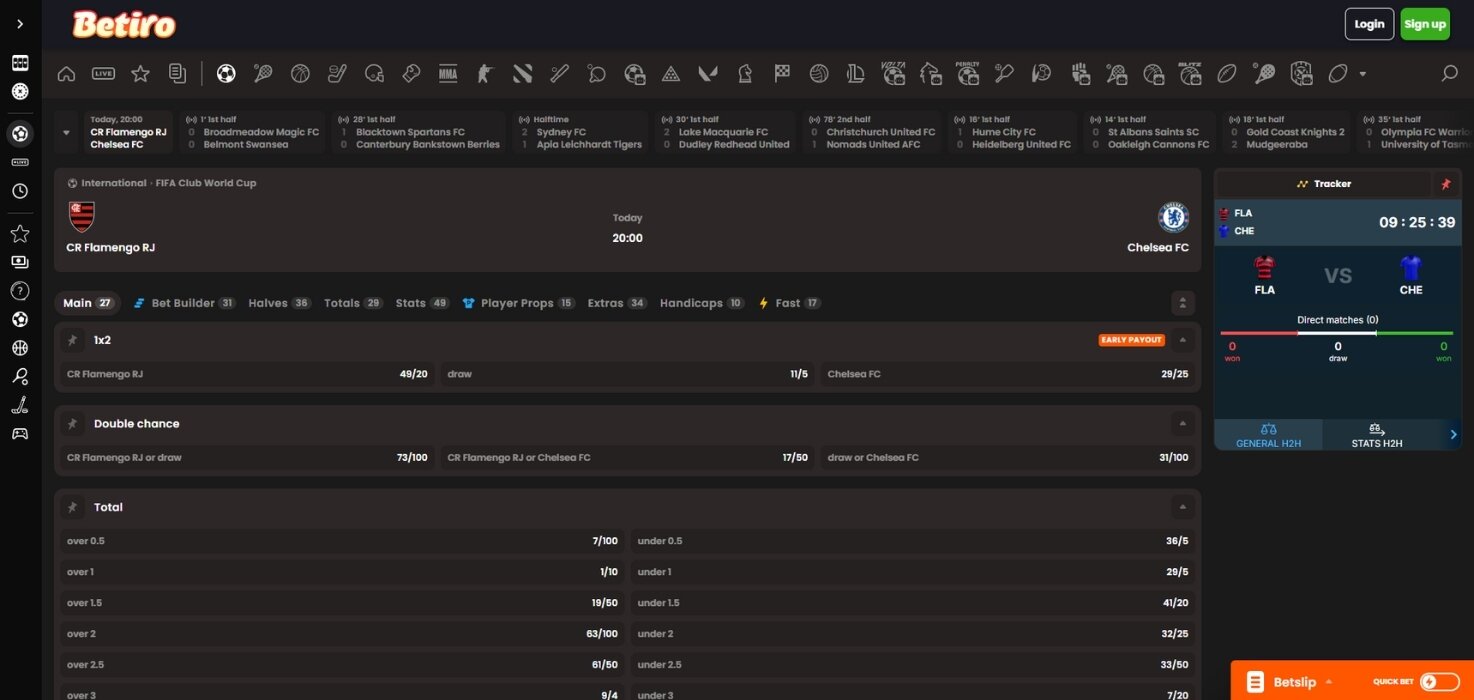
Task: Toggle the Quick Bet switch
Action: 1440,682
